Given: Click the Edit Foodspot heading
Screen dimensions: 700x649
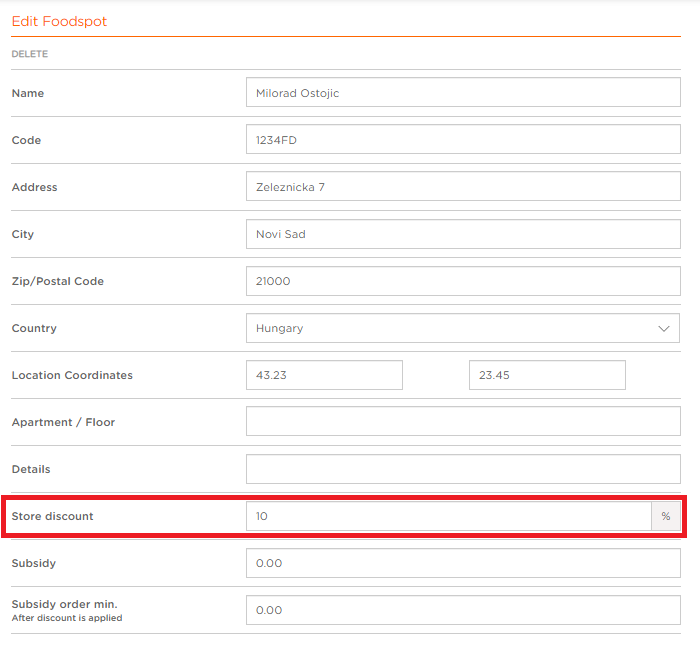Looking at the screenshot, I should [x=59, y=21].
